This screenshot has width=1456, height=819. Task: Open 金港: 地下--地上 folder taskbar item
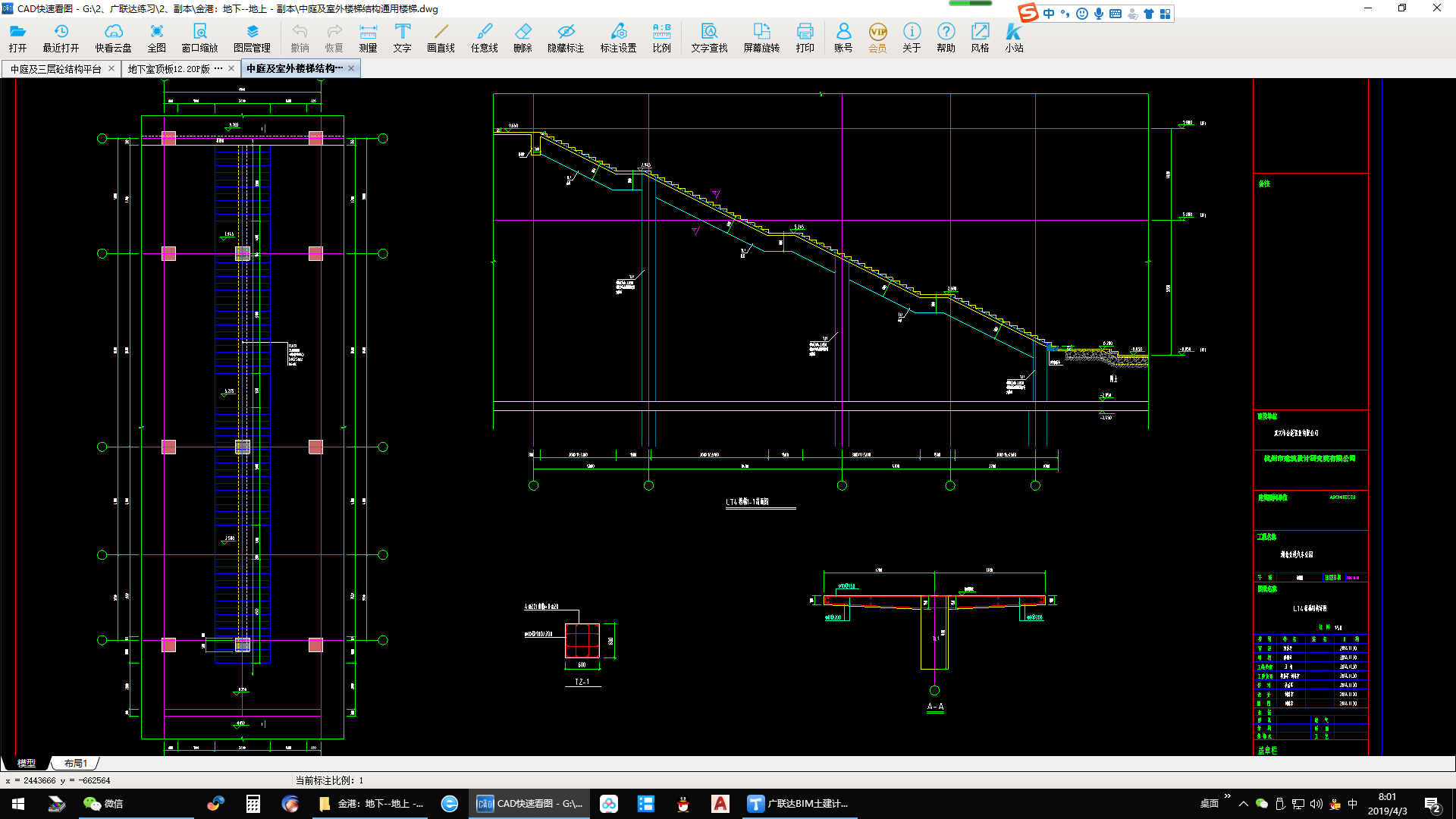pyautogui.click(x=372, y=804)
